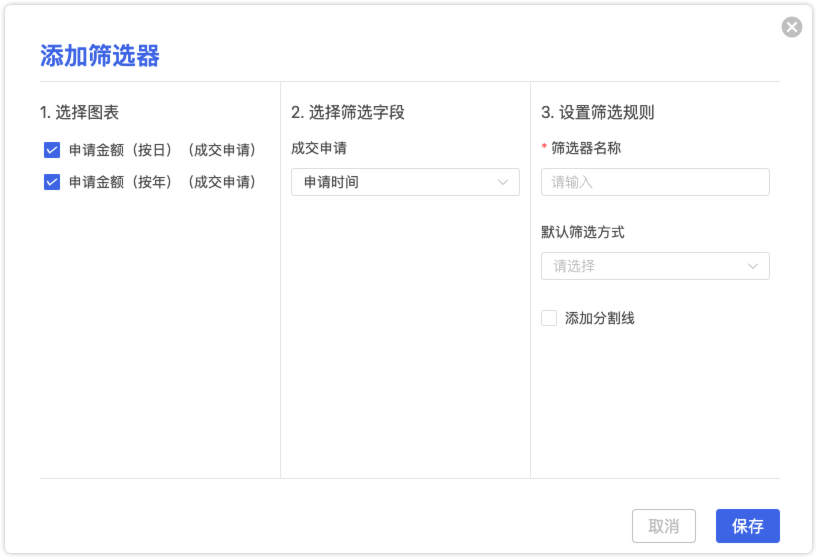Uncheck the 申请金额（按年）checkbox
This screenshot has width=817, height=558.
click(52, 182)
